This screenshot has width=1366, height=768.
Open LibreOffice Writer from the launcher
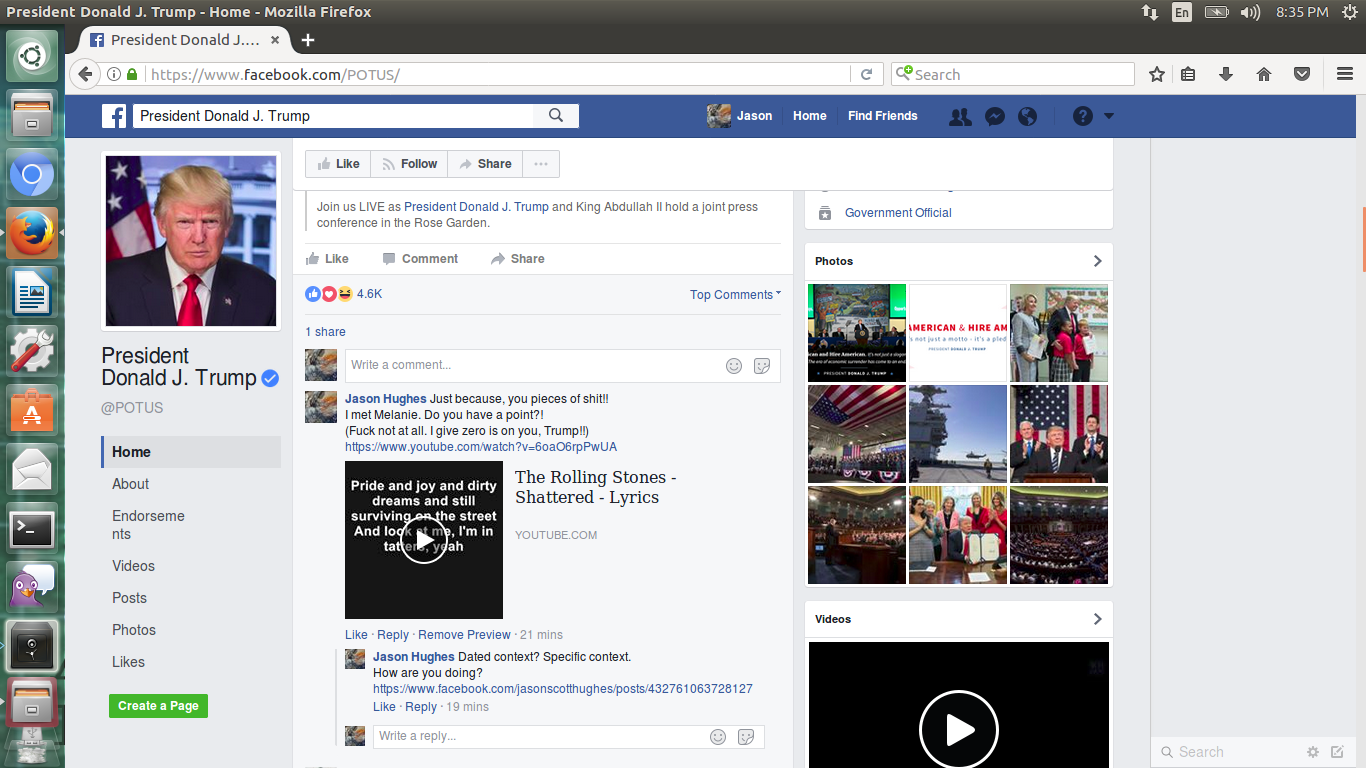click(x=32, y=294)
